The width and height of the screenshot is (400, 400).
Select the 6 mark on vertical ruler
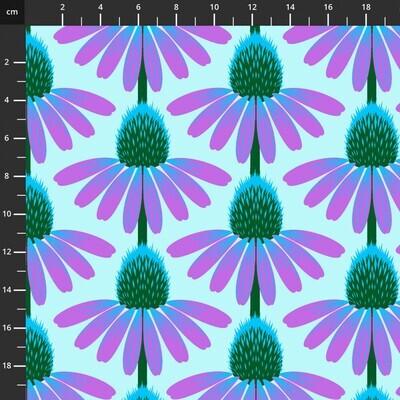(x=7, y=138)
